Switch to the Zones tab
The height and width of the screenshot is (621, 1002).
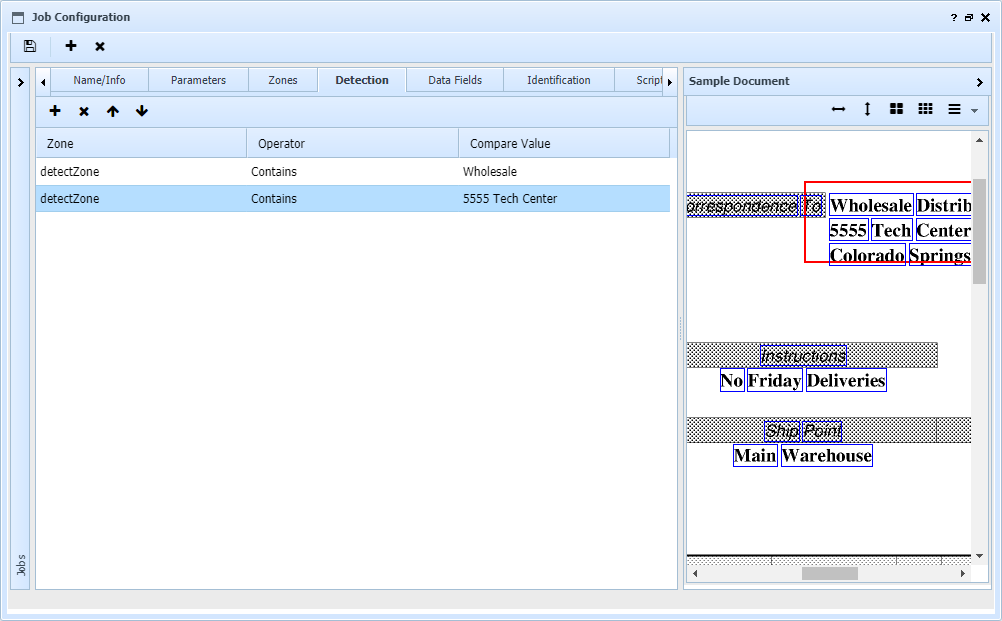[x=282, y=80]
